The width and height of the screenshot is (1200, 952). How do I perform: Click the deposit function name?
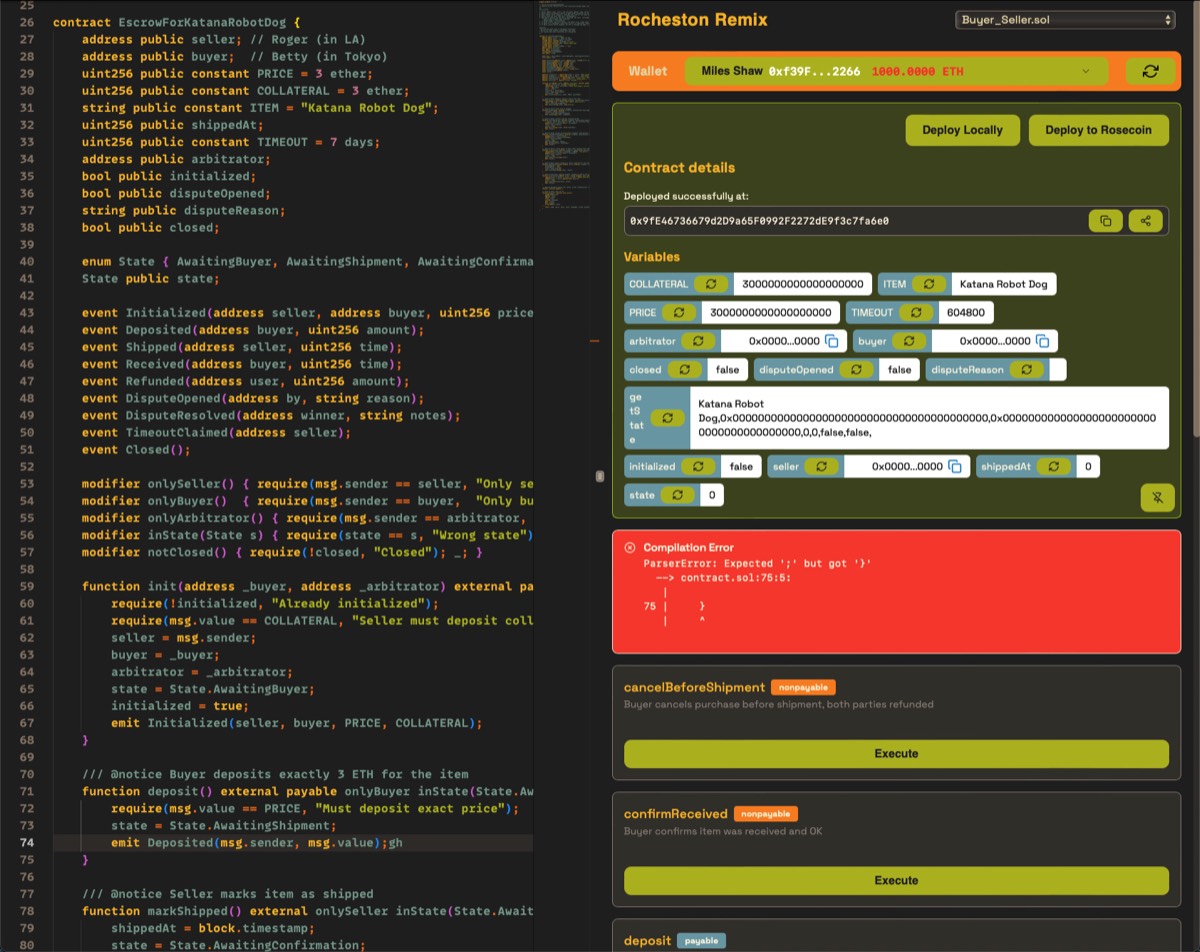647,940
